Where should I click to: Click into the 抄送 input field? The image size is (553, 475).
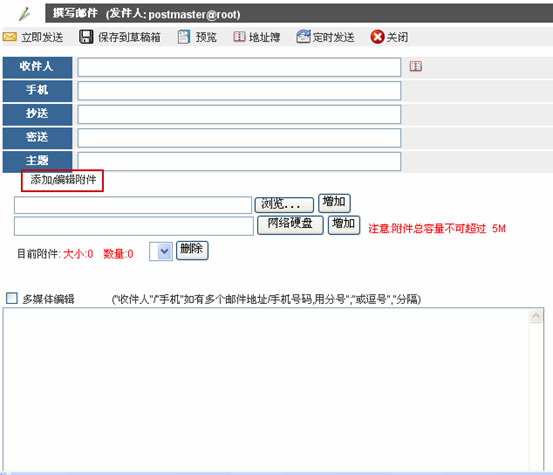pyautogui.click(x=239, y=114)
